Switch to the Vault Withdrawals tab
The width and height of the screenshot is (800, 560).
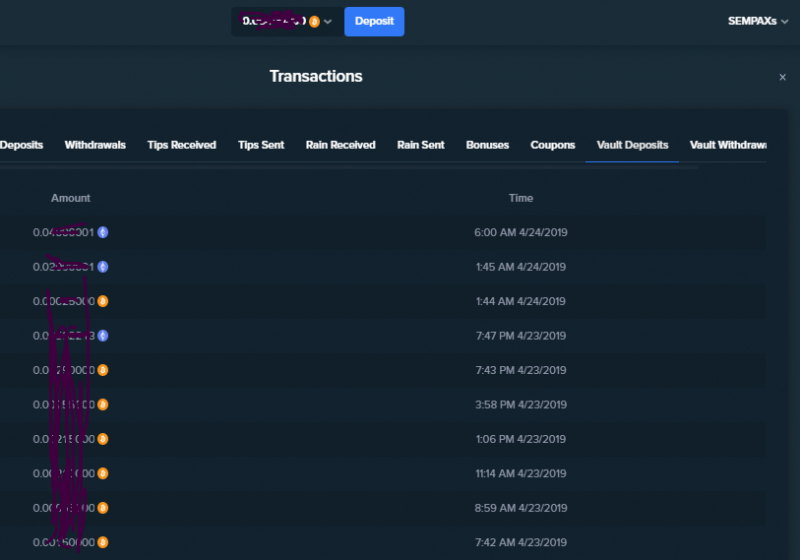[728, 145]
